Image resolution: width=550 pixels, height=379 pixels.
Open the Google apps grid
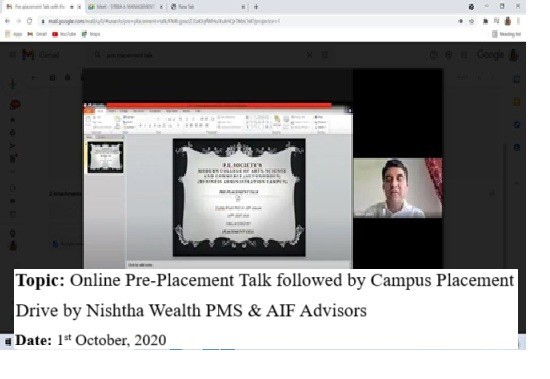464,55
